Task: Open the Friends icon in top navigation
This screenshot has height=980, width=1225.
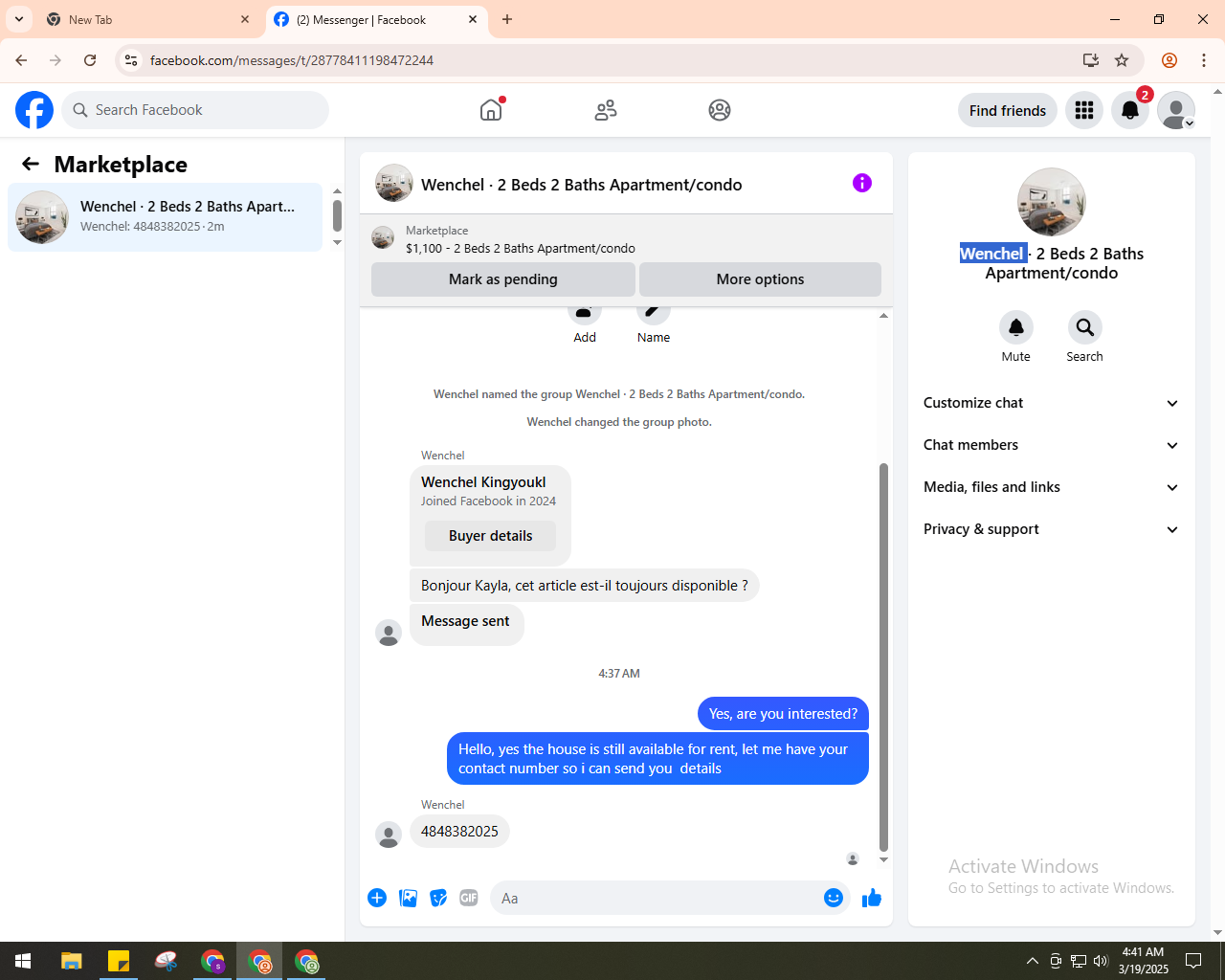Action: pyautogui.click(x=606, y=110)
